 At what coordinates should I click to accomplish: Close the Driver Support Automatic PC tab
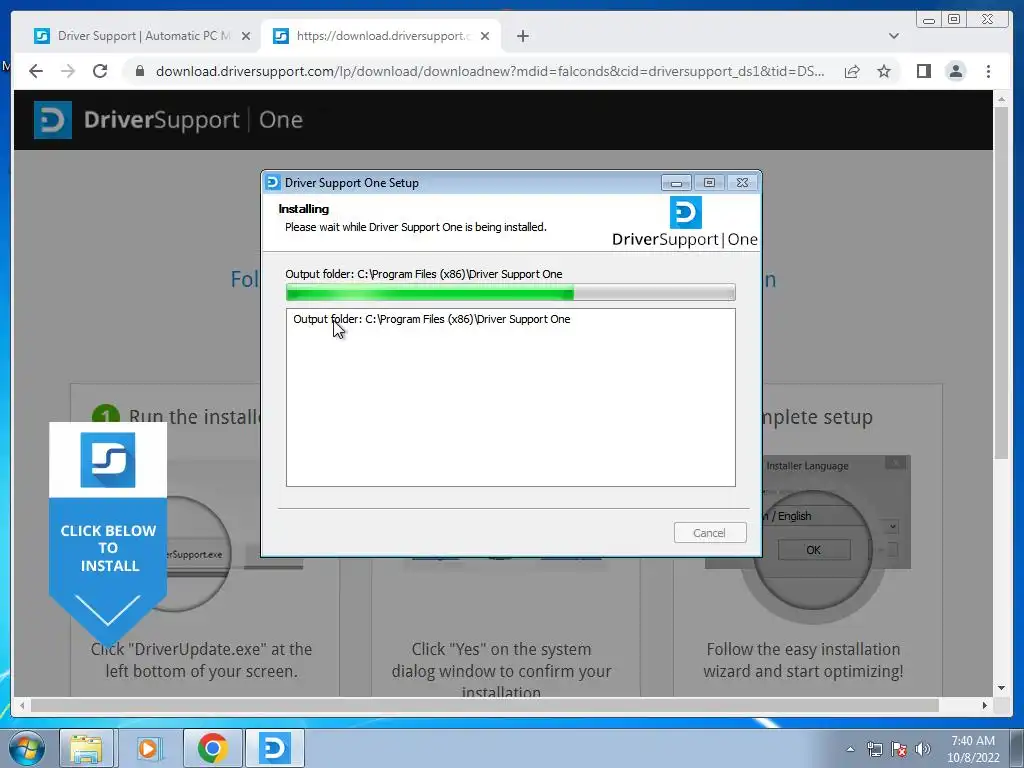[x=246, y=36]
